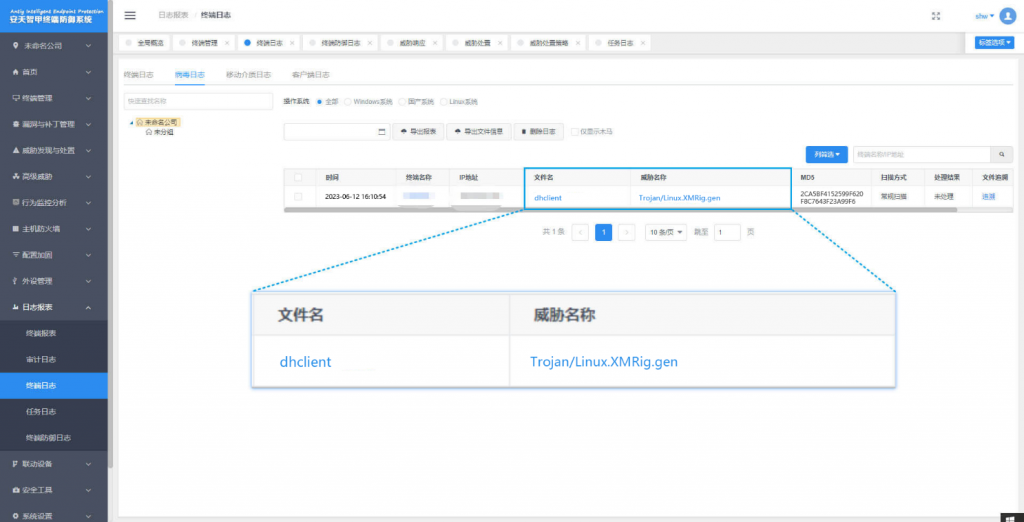
Task: Open the 标签选项 dropdown button
Action: tap(994, 42)
